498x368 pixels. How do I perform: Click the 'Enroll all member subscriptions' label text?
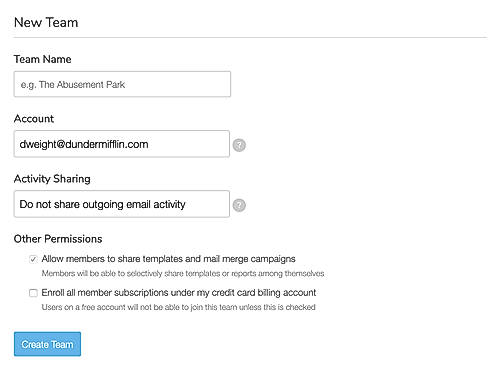[x=179, y=293]
